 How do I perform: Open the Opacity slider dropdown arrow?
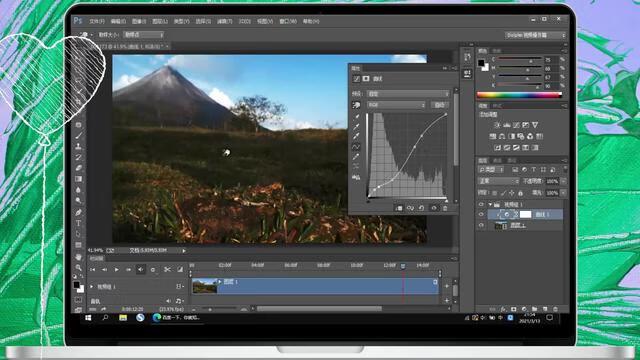pyautogui.click(x=564, y=181)
